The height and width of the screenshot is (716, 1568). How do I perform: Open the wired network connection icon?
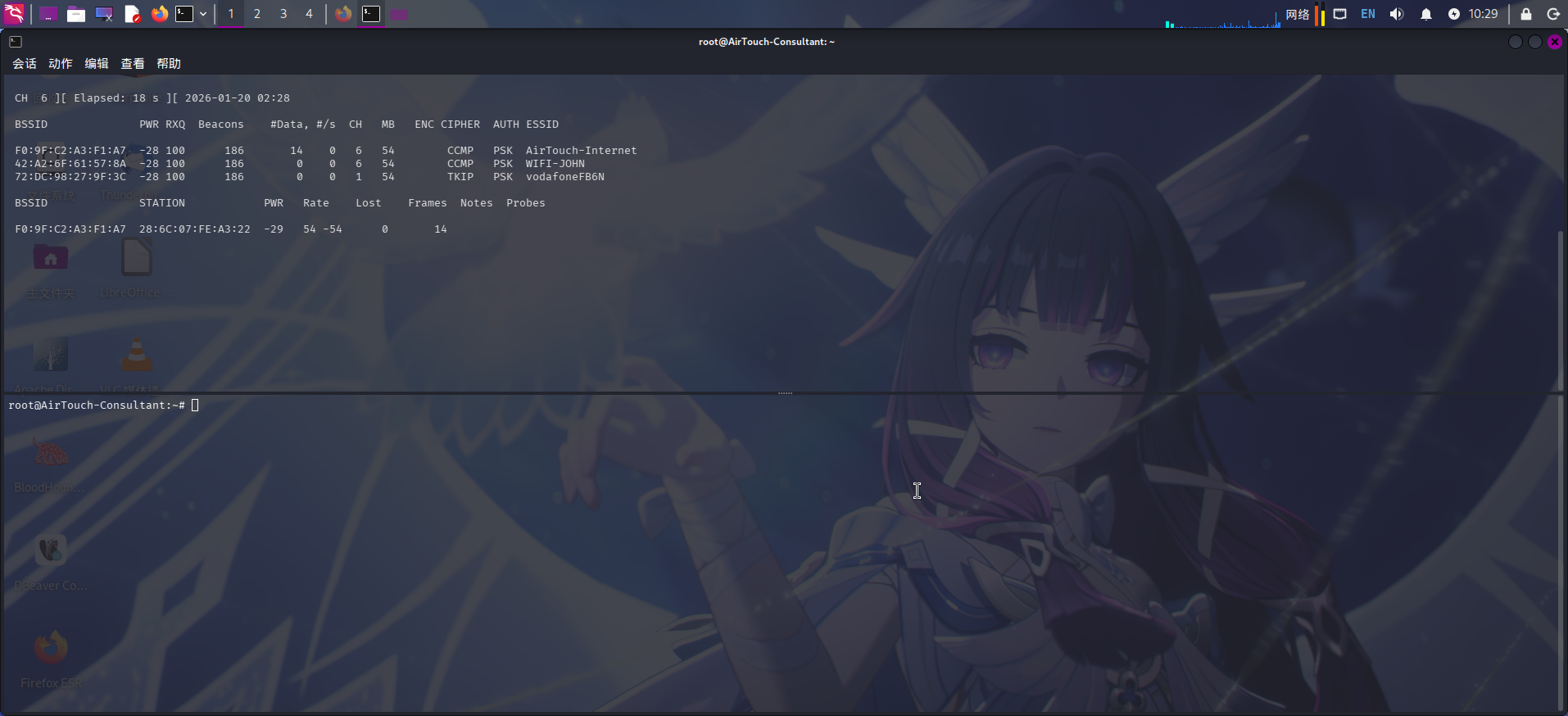coord(1340,14)
